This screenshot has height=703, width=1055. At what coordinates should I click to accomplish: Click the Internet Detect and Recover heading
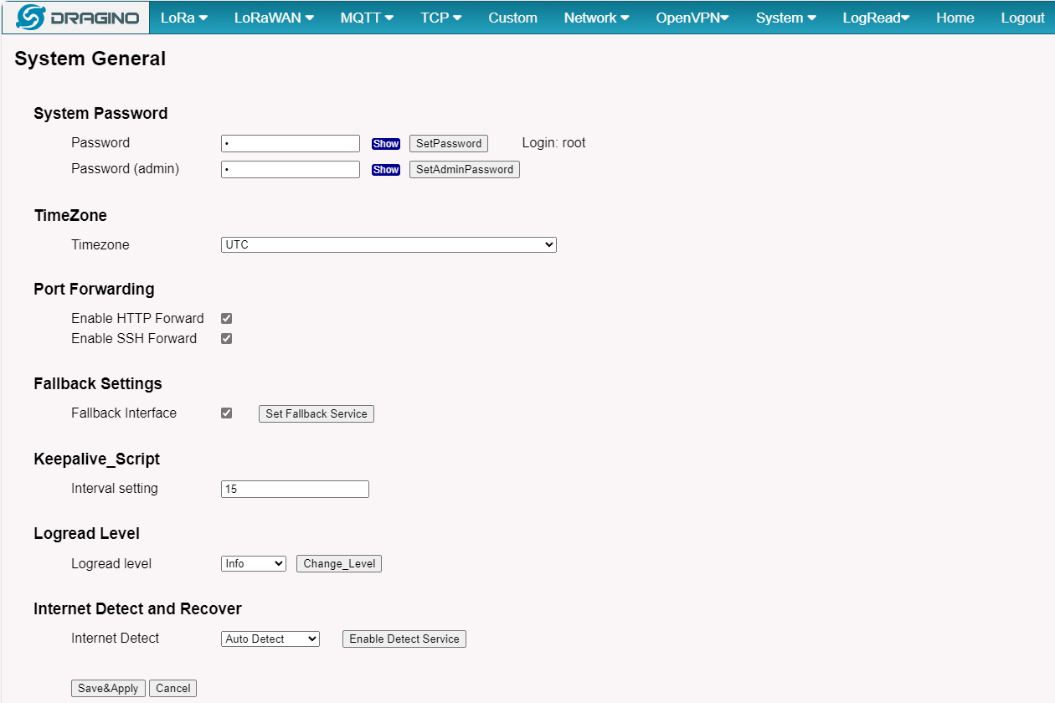point(138,609)
